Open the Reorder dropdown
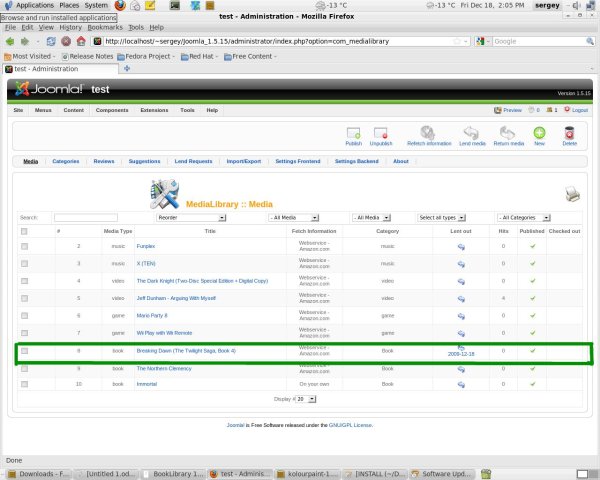600x480 pixels. [191, 217]
